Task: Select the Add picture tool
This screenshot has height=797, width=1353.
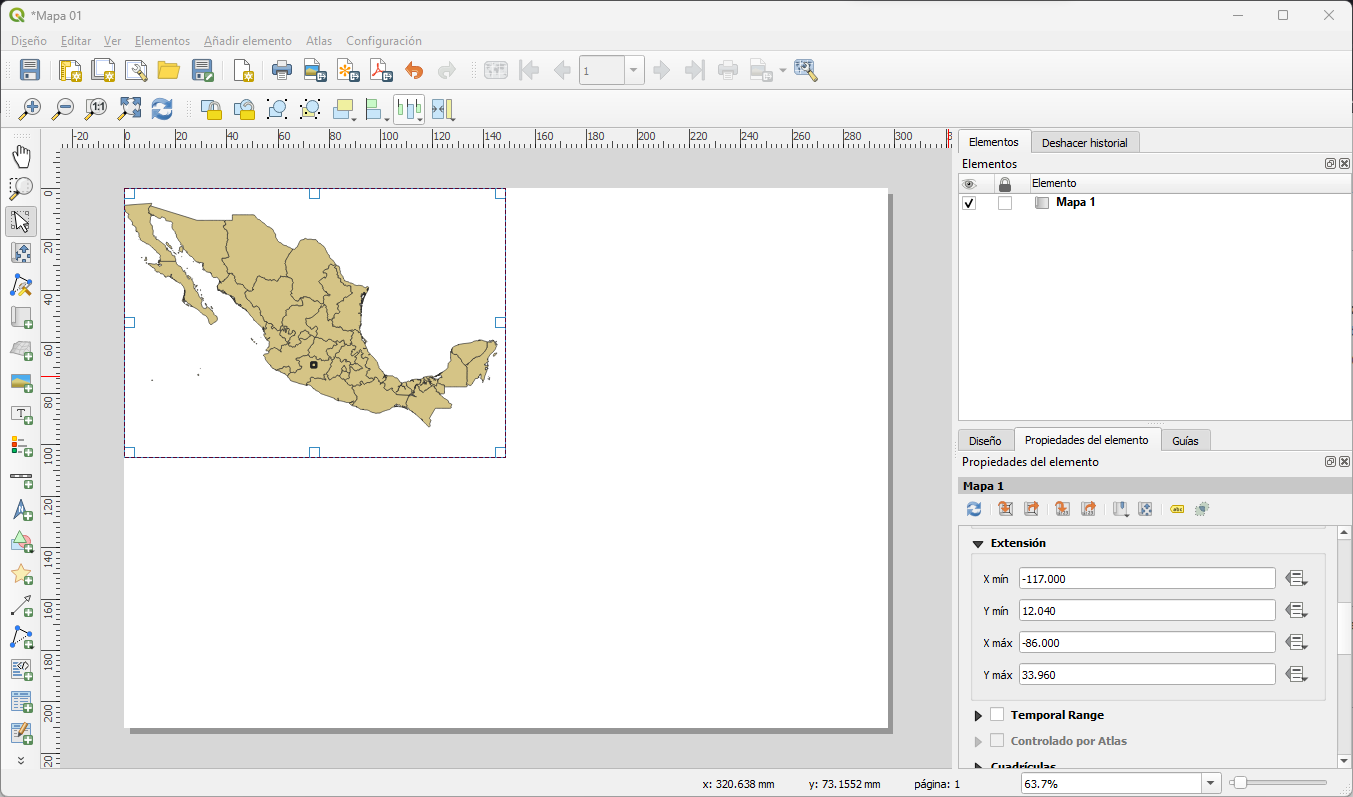Action: (21, 381)
